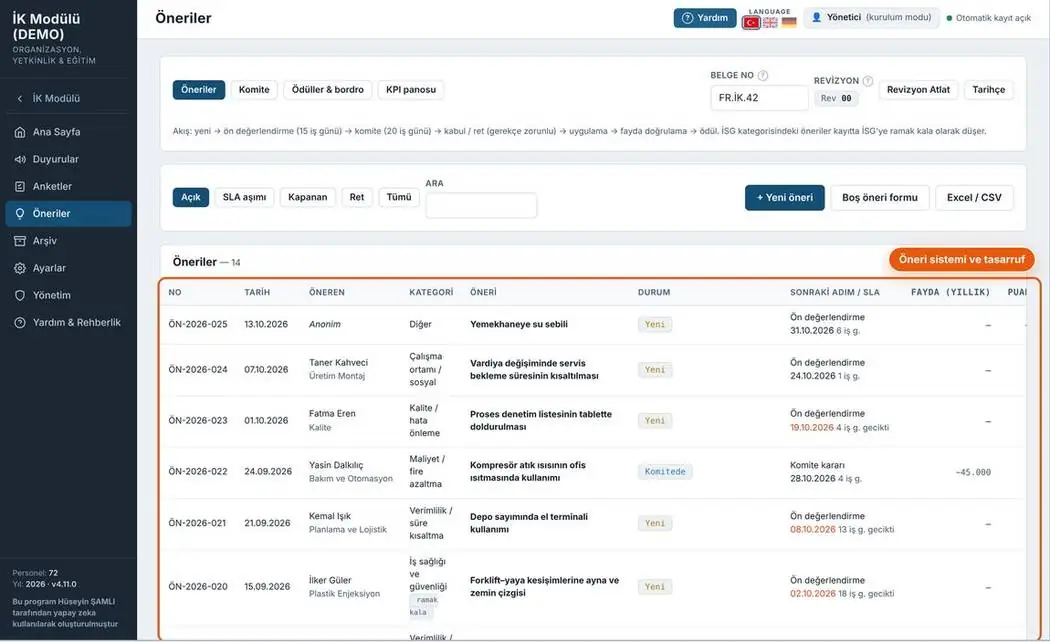Click the Revizyon Atlat button
This screenshot has width=1050, height=642.
click(918, 90)
